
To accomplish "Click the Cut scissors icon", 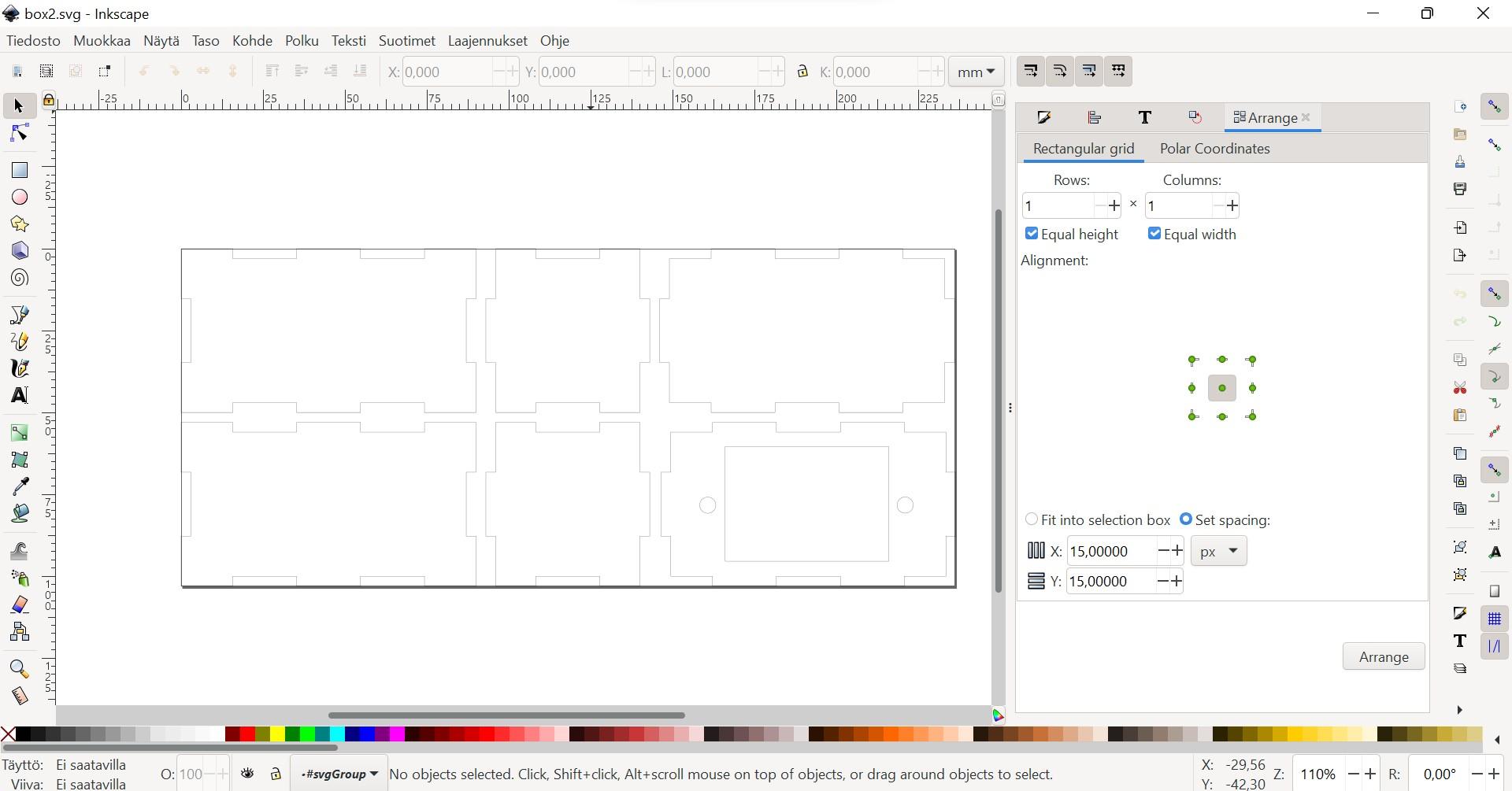I will (1460, 388).
